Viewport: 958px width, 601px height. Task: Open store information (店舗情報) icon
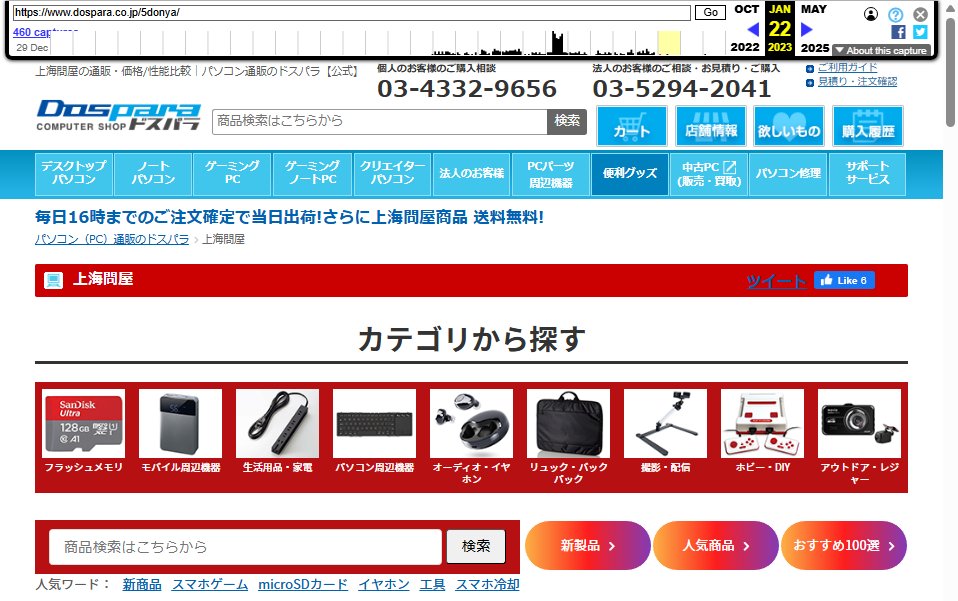710,126
